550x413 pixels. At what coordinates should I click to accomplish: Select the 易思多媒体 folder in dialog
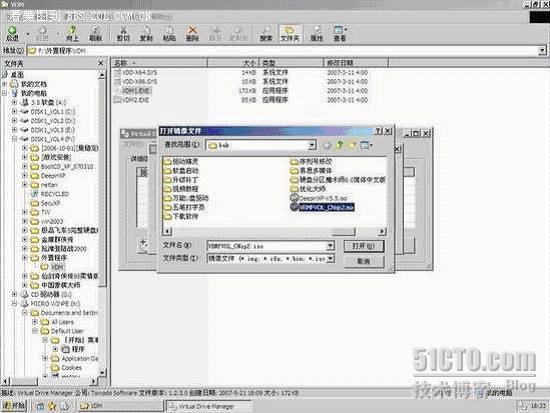[311, 171]
